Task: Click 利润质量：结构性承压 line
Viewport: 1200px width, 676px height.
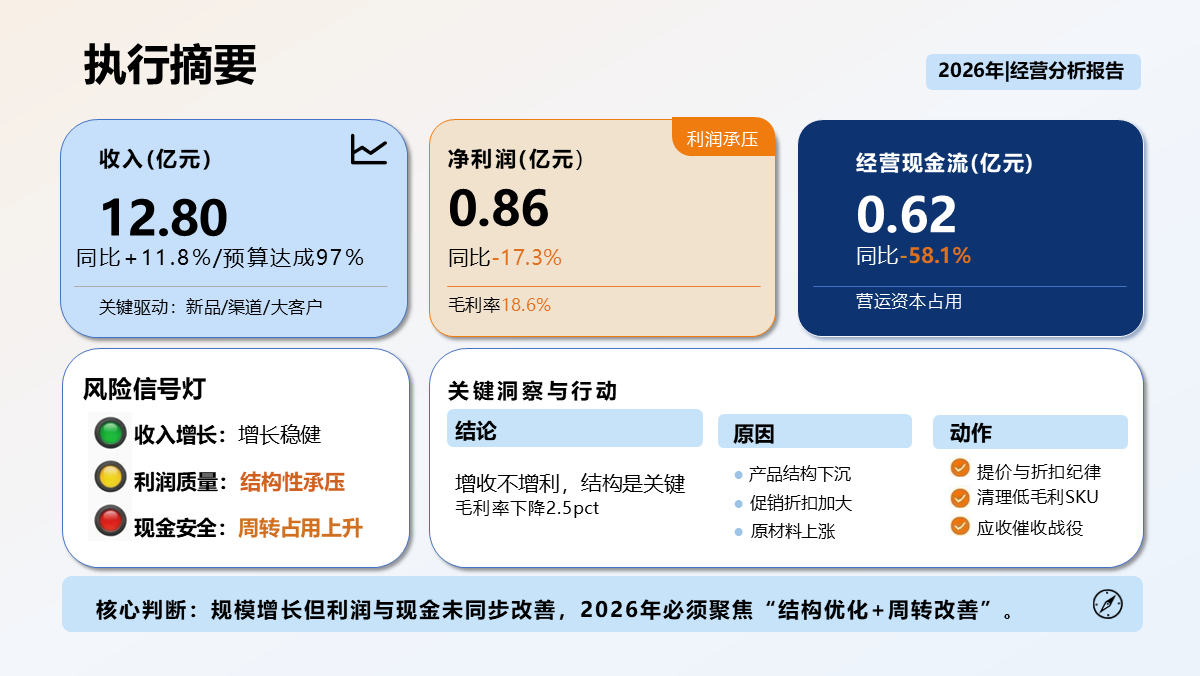Action: pos(240,482)
